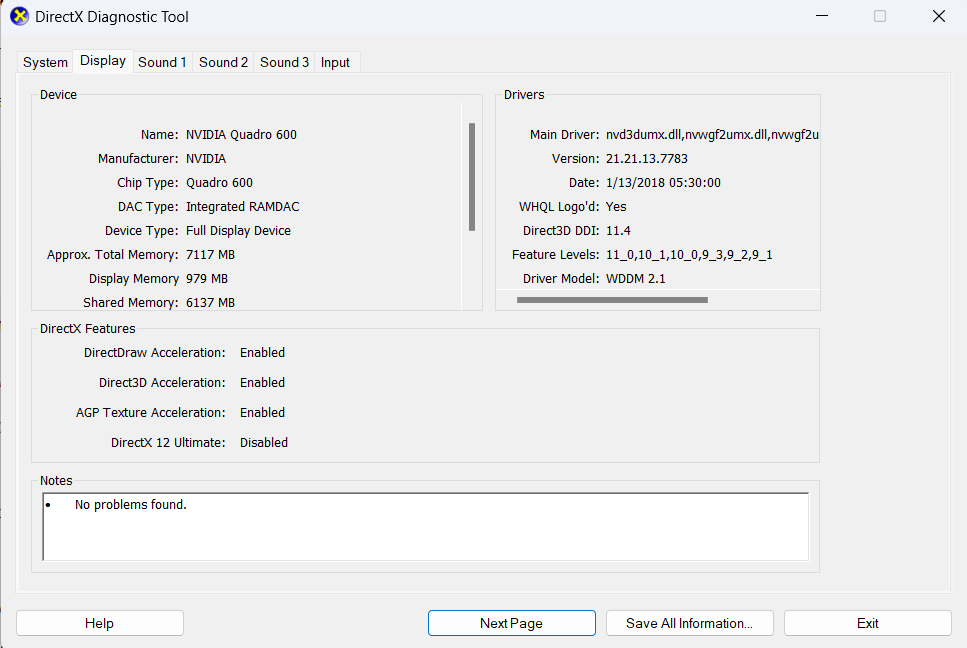
Task: Click the Help button
Action: (99, 623)
